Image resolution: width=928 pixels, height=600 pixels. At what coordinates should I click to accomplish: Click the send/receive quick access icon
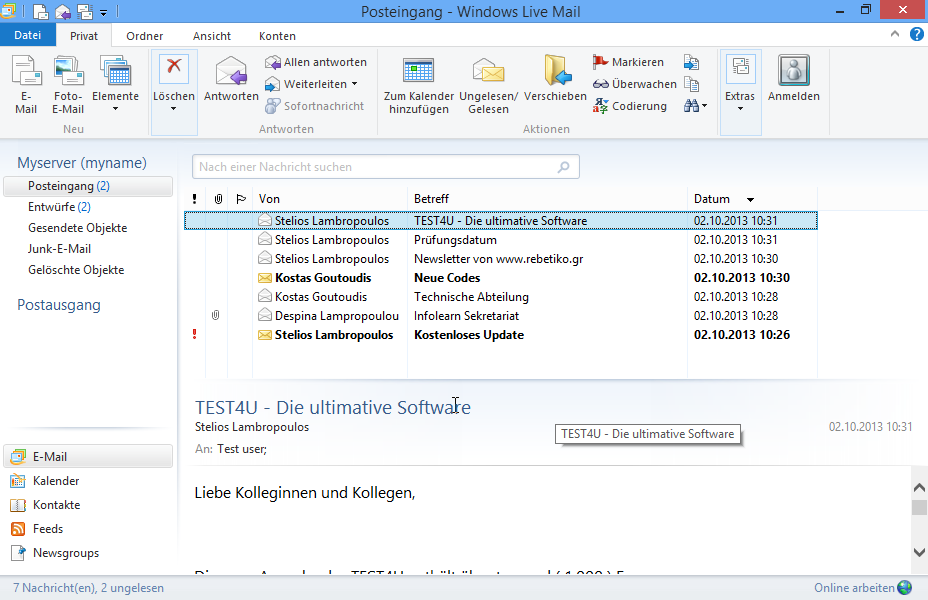coord(85,11)
